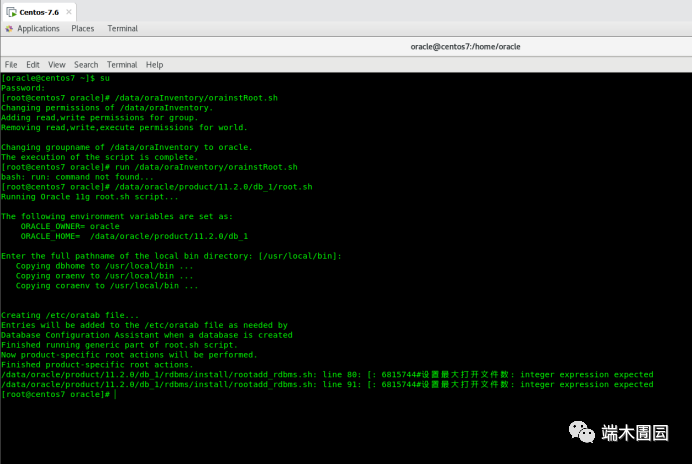
Task: Click 'Now product-specific root actions will be performed.'
Action: [x=129, y=355]
